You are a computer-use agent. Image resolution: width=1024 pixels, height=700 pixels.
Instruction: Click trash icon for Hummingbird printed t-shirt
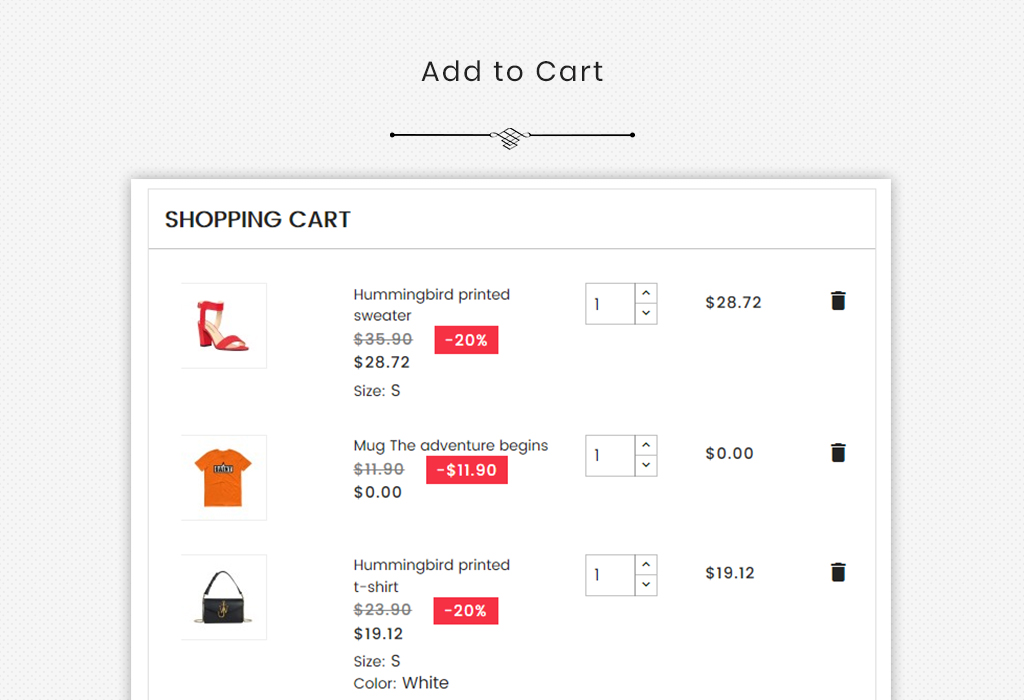838,572
